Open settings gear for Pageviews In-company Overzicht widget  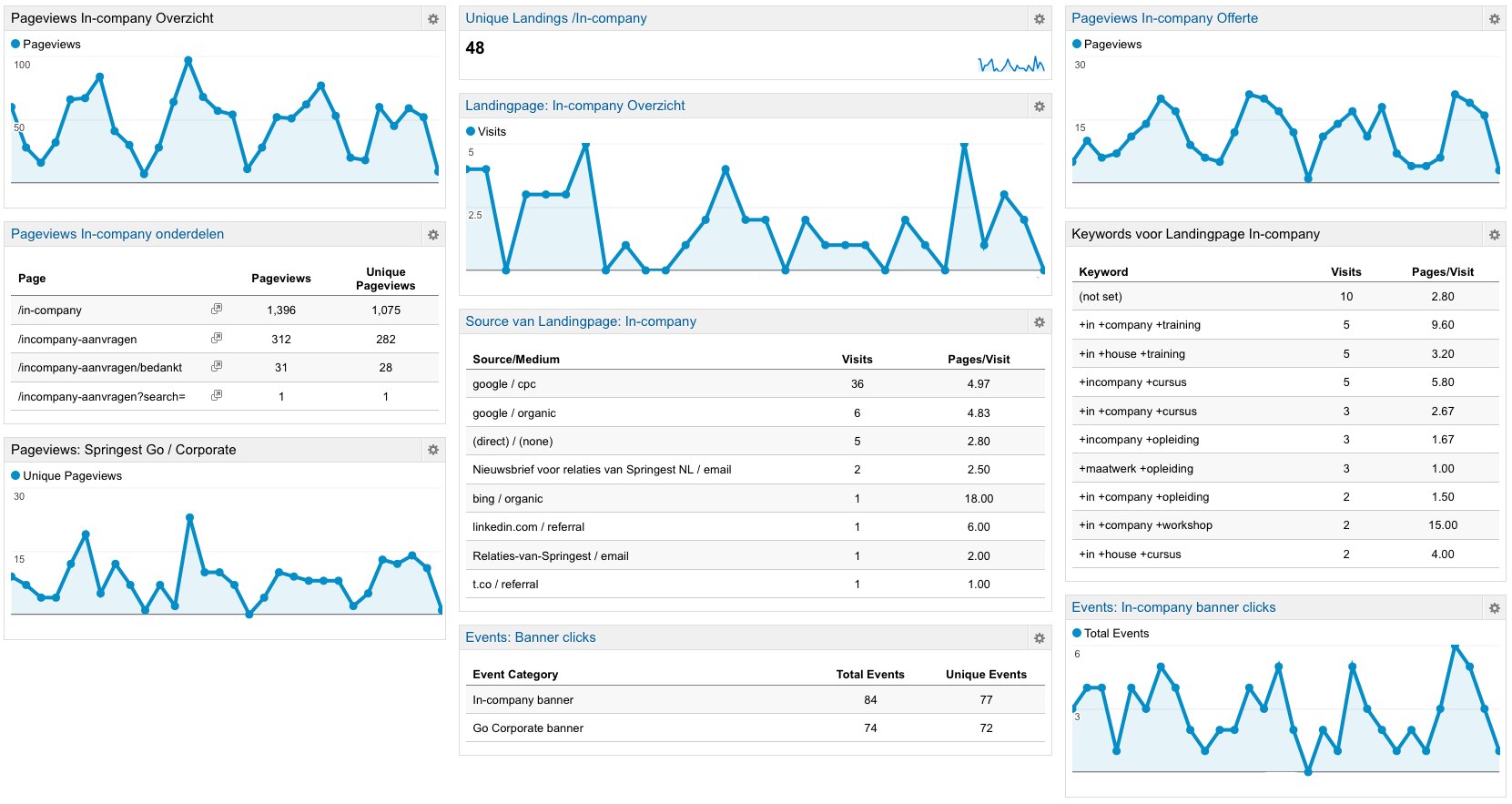[433, 19]
